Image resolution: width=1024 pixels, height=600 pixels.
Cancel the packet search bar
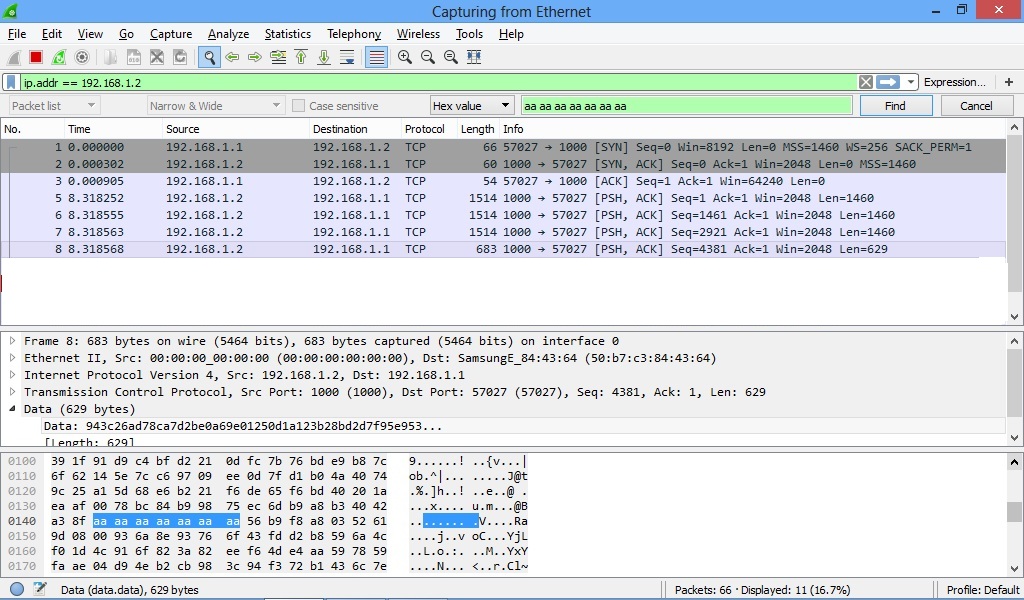tap(976, 106)
